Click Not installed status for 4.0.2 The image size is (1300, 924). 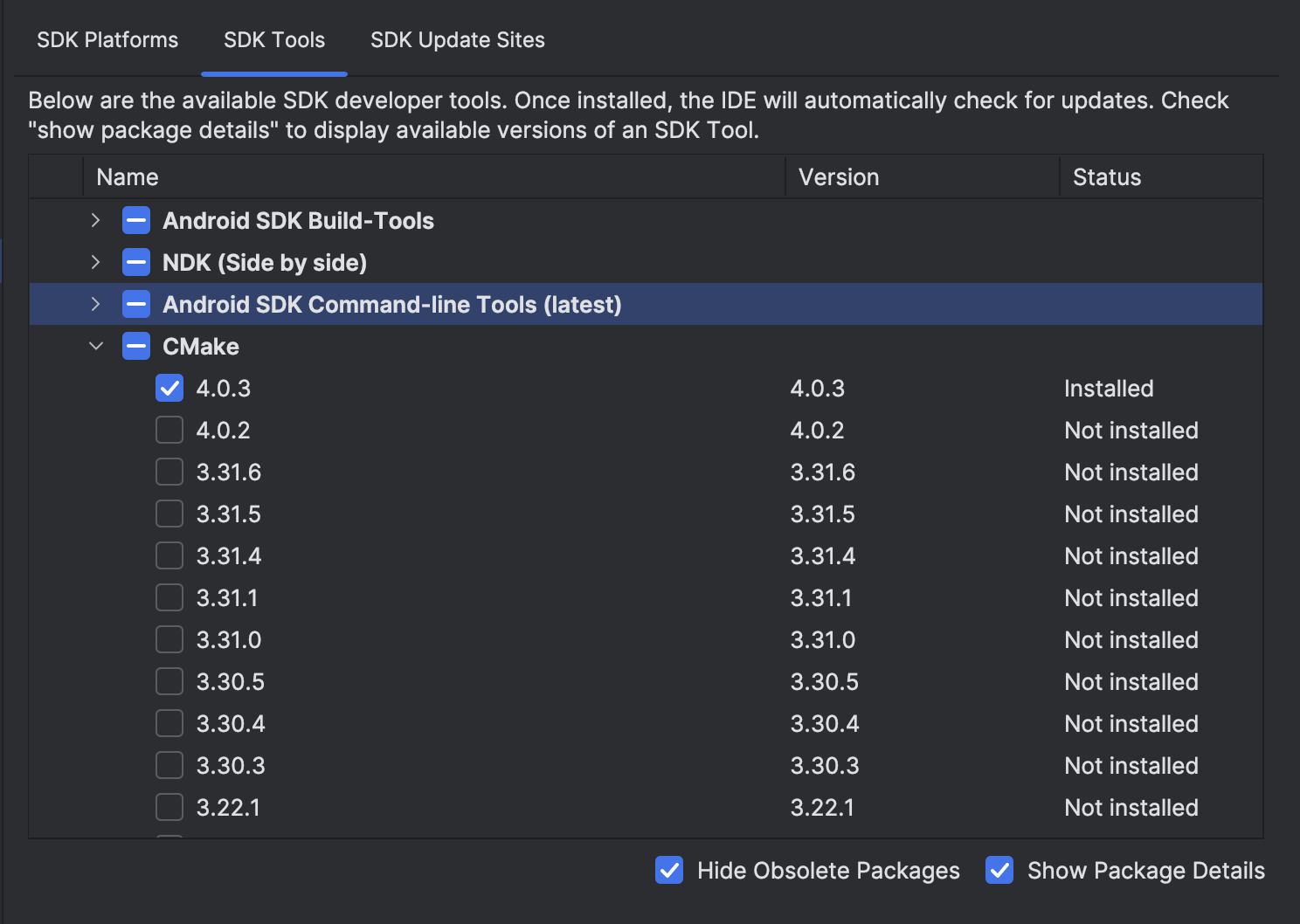1131,431
